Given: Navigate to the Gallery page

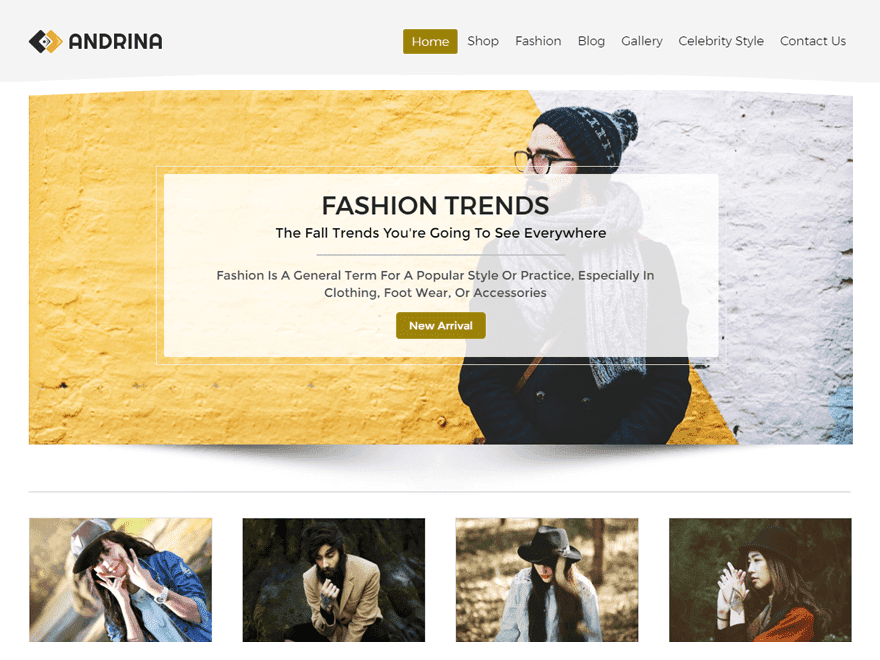Looking at the screenshot, I should (641, 41).
